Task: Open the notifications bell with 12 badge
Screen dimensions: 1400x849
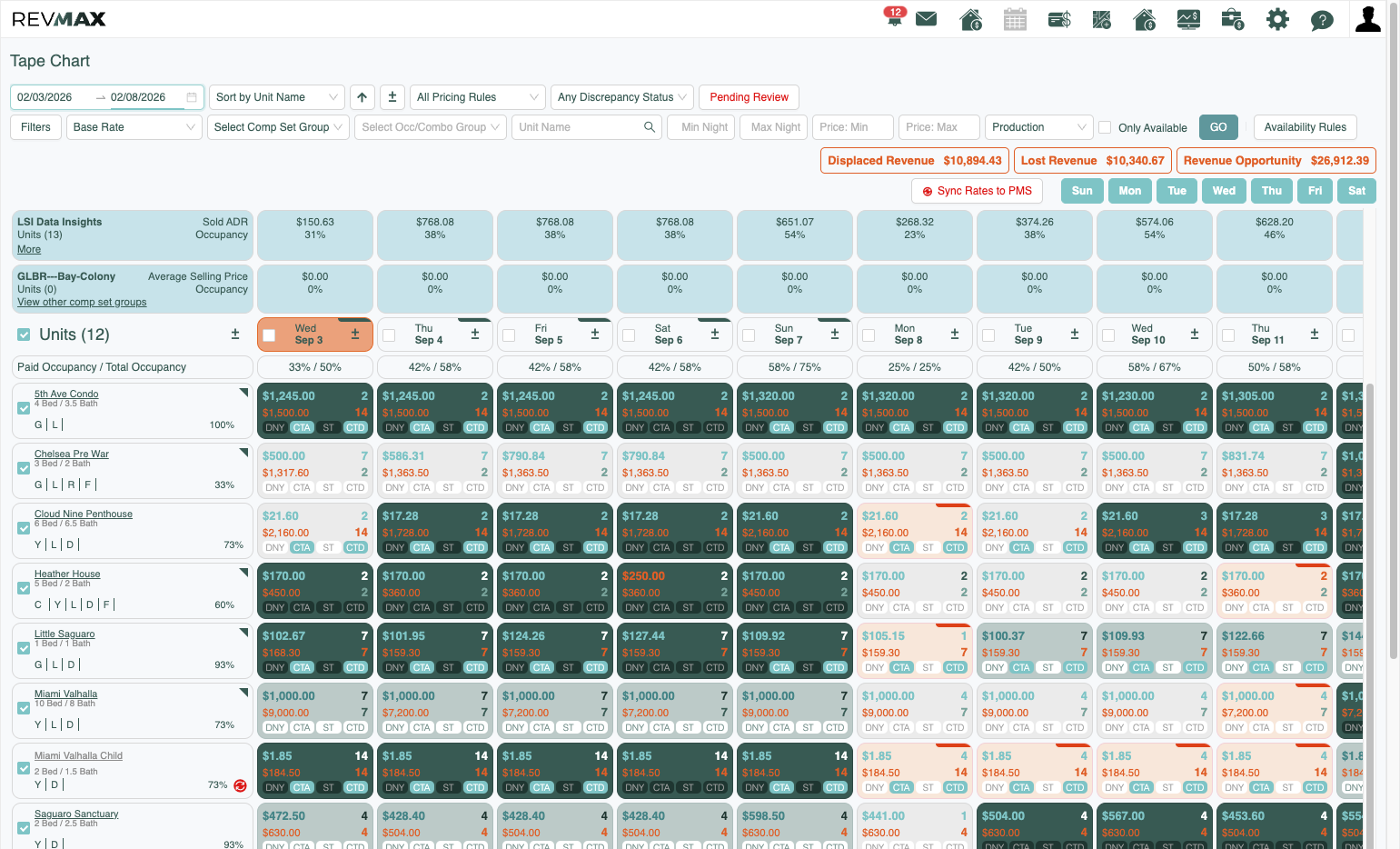Action: (894, 18)
